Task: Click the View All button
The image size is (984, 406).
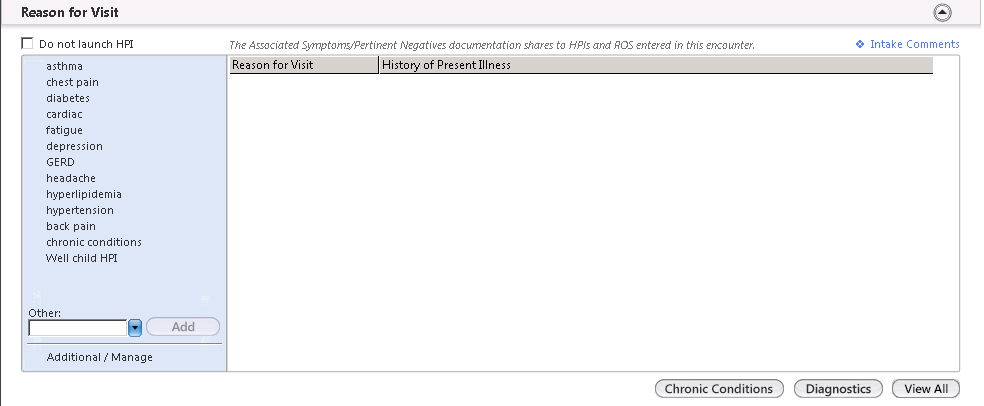Action: [926, 389]
